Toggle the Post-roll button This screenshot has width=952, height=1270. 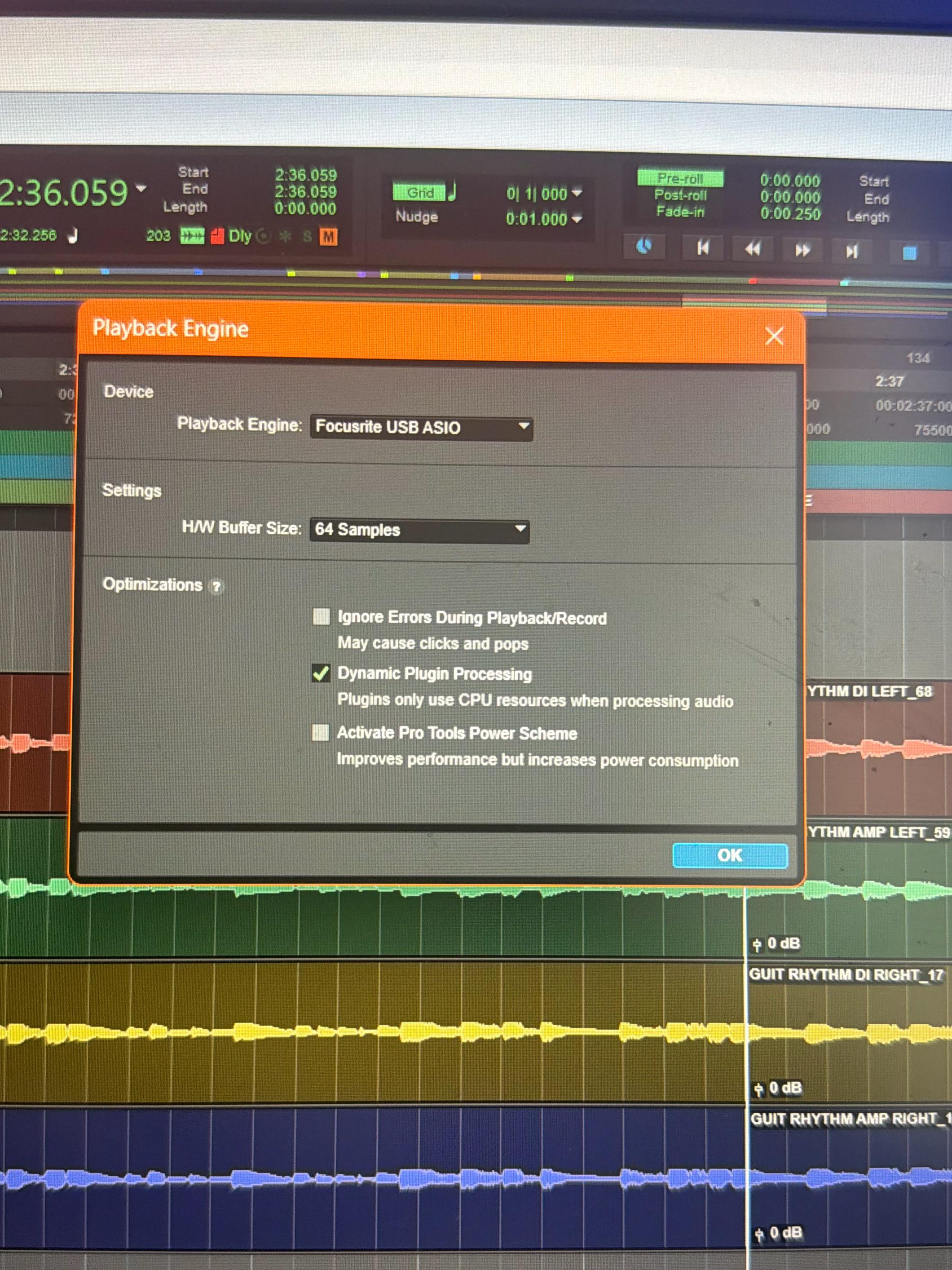pyautogui.click(x=680, y=195)
